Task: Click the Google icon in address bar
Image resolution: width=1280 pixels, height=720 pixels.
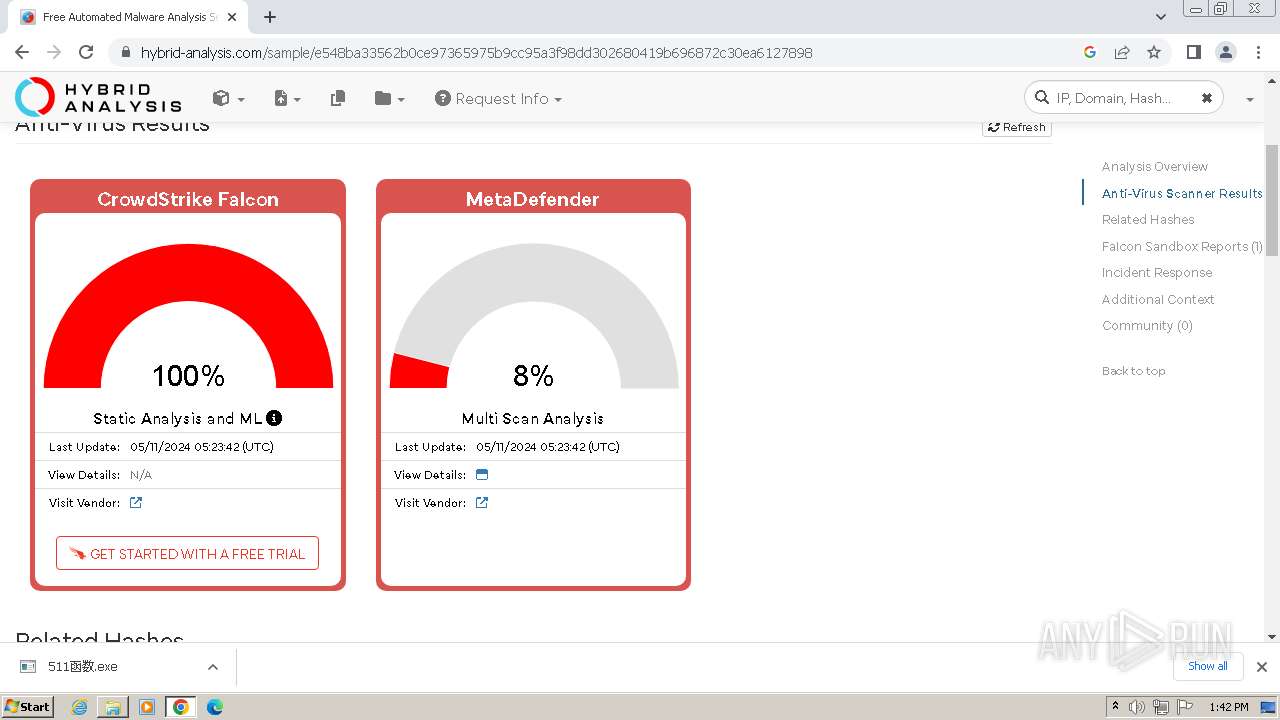Action: pyautogui.click(x=1090, y=52)
